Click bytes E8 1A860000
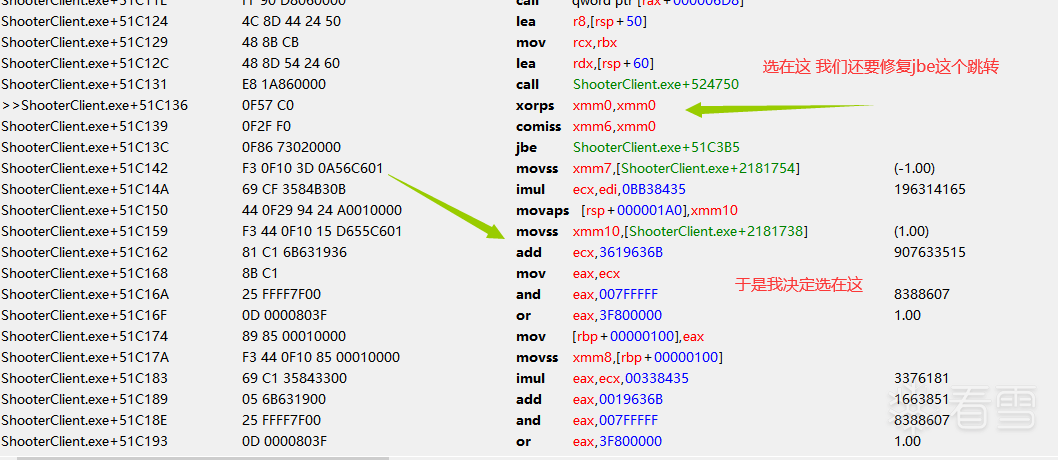Image resolution: width=1058 pixels, height=460 pixels. (x=283, y=84)
